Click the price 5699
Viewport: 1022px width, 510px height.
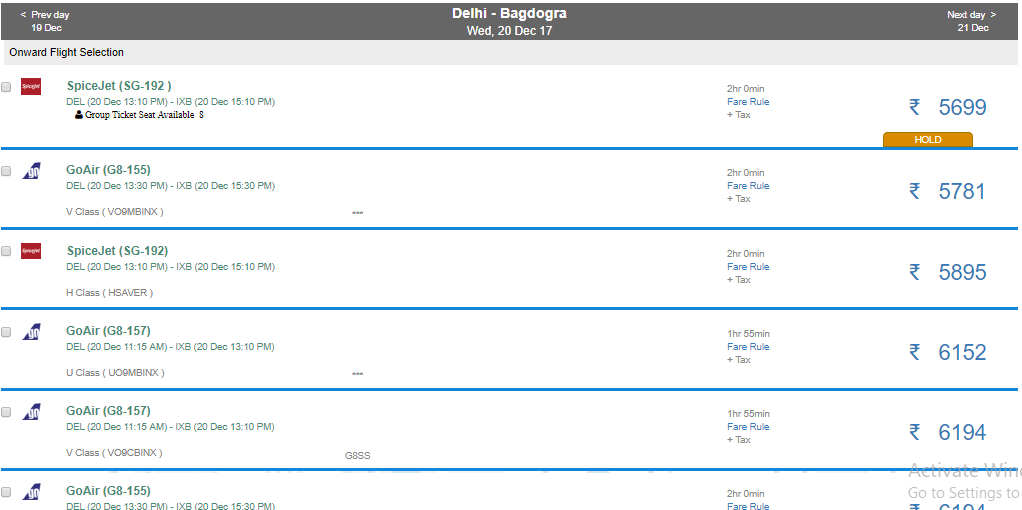pos(962,107)
